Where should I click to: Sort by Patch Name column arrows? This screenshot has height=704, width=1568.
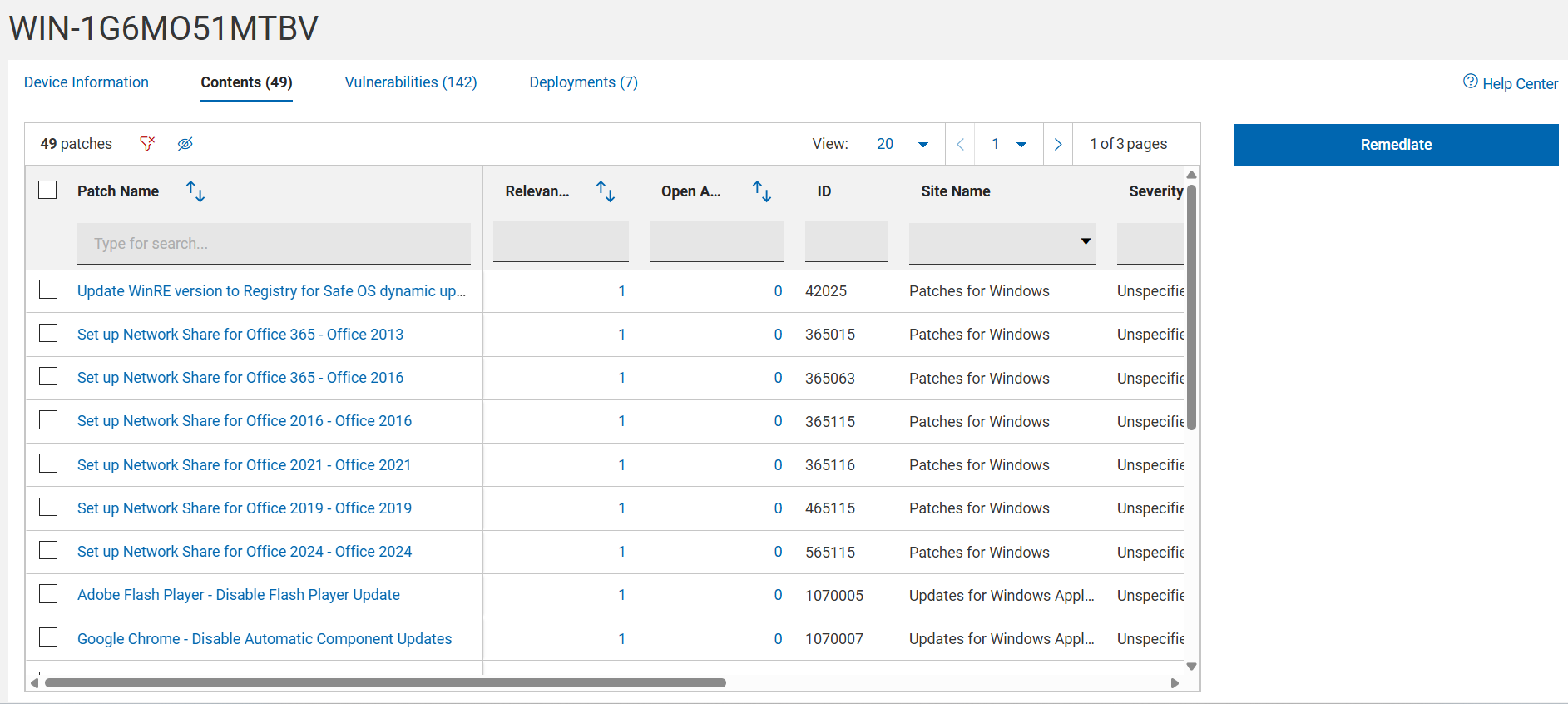[195, 191]
